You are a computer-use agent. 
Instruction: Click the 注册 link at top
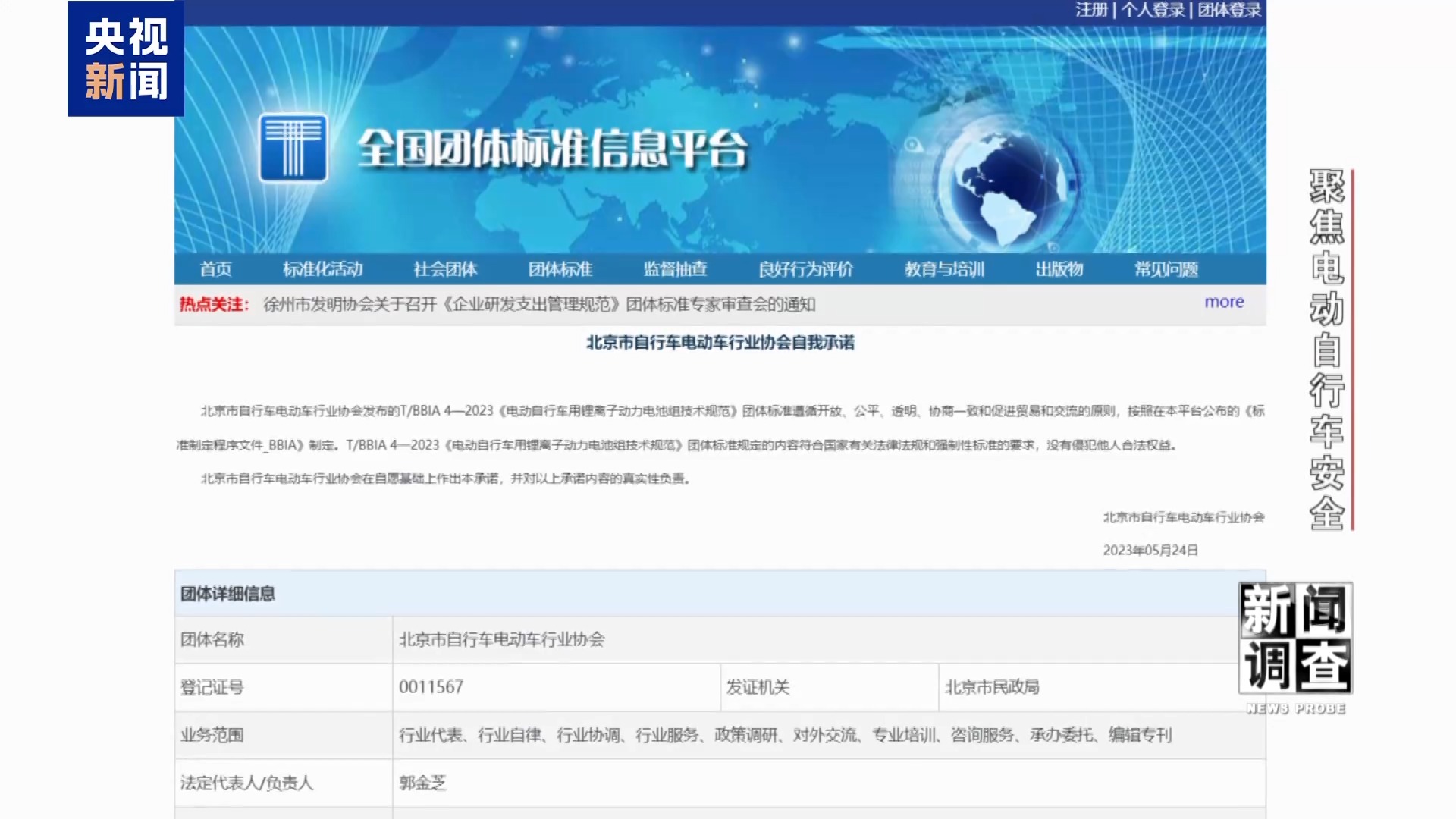pyautogui.click(x=1091, y=10)
